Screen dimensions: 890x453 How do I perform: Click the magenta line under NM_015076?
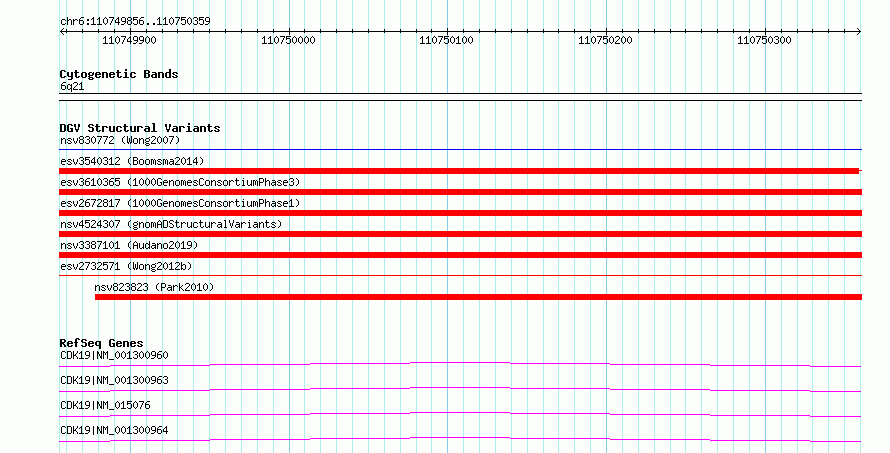tap(460, 414)
